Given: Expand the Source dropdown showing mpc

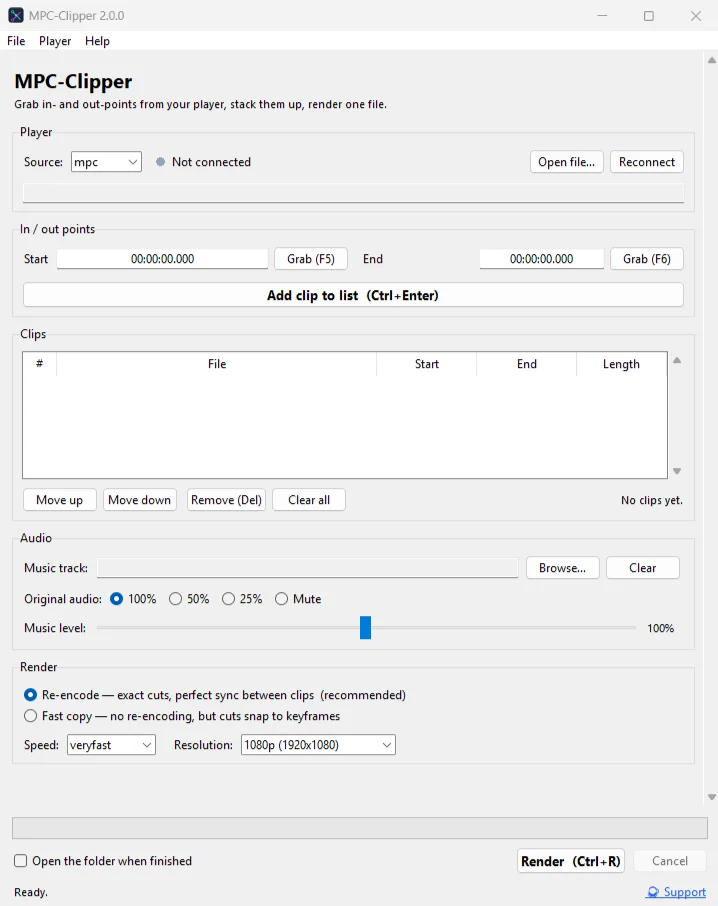Looking at the screenshot, I should click(x=106, y=162).
